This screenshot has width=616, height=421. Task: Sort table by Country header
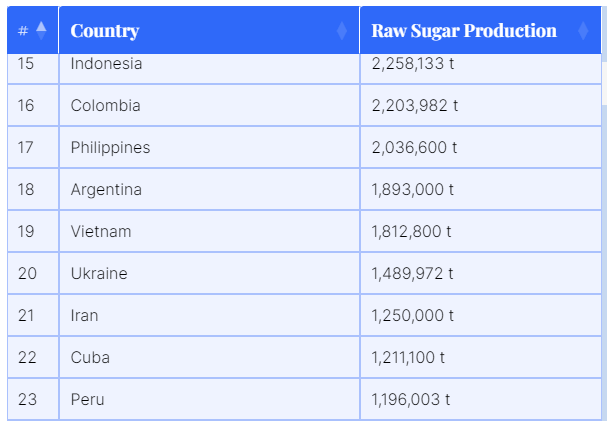coord(105,31)
